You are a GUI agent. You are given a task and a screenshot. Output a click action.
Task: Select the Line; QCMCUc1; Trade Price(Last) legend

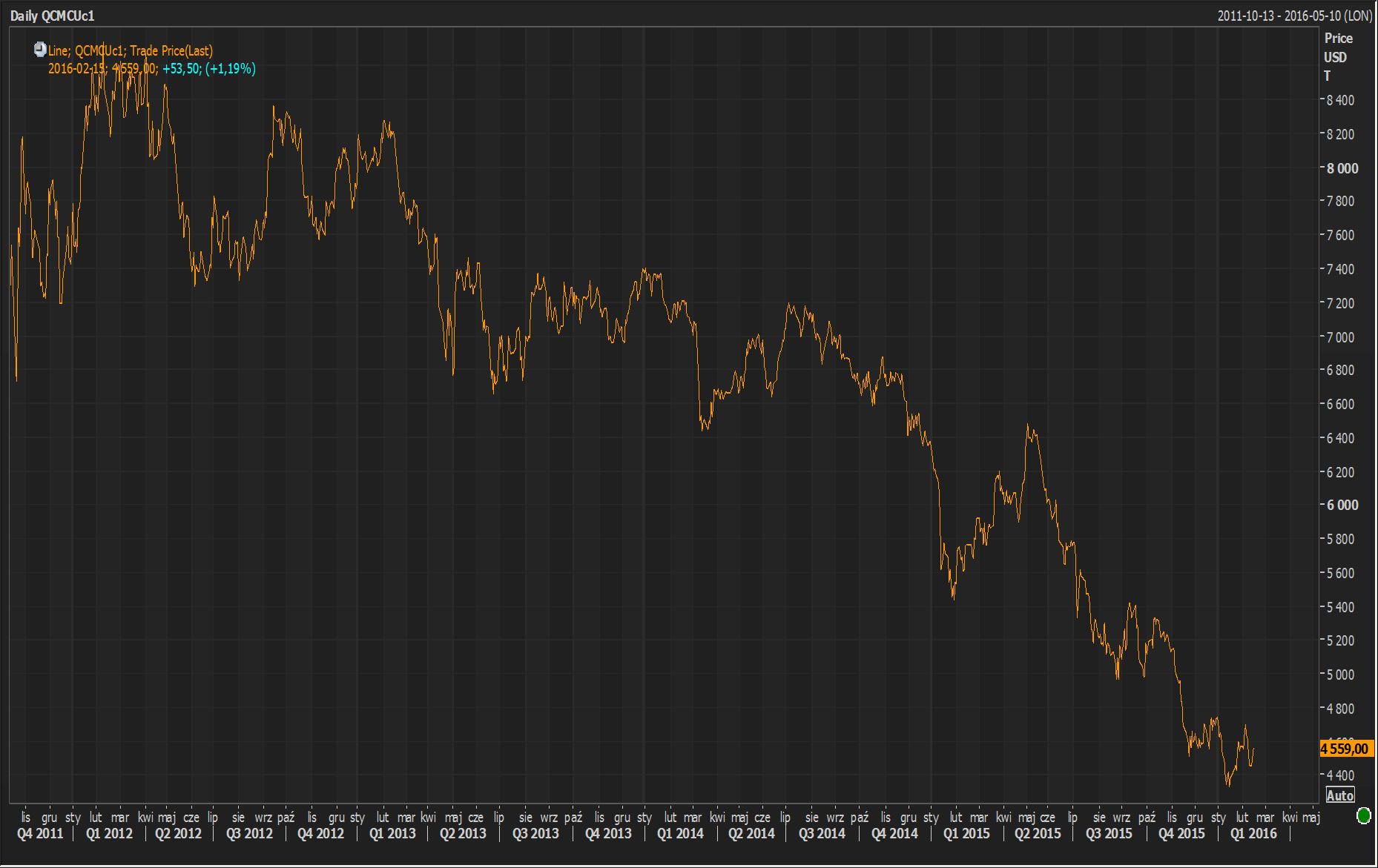[x=131, y=50]
